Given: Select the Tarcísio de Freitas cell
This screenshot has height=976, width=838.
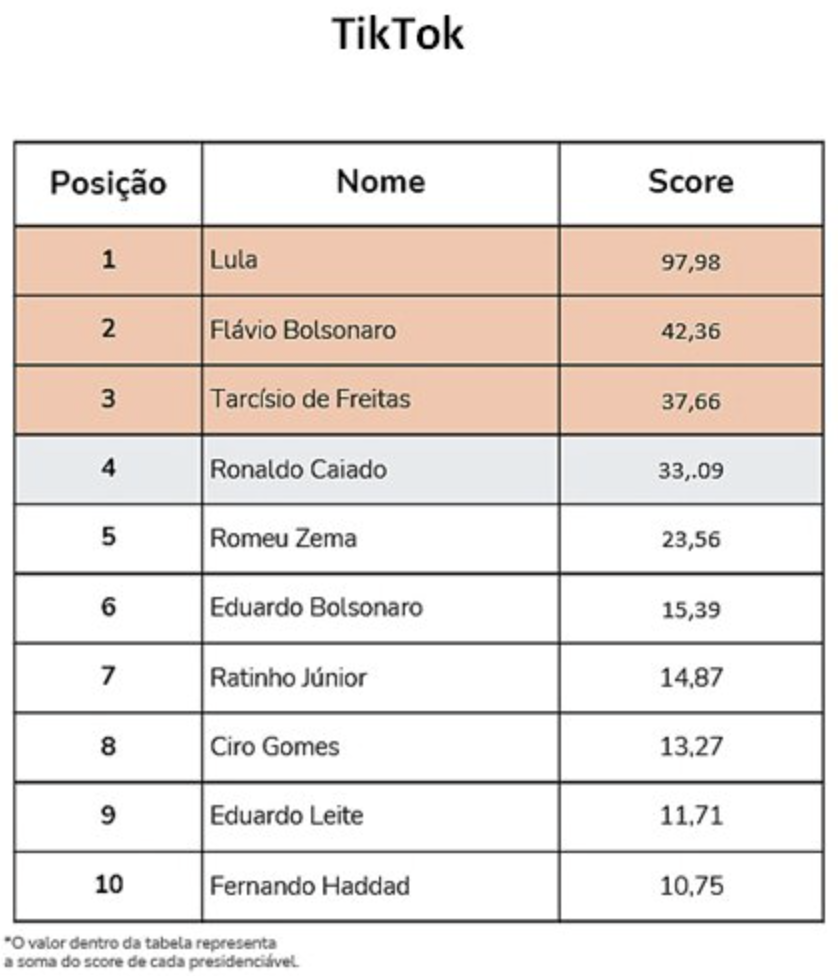Looking at the screenshot, I should point(310,399).
